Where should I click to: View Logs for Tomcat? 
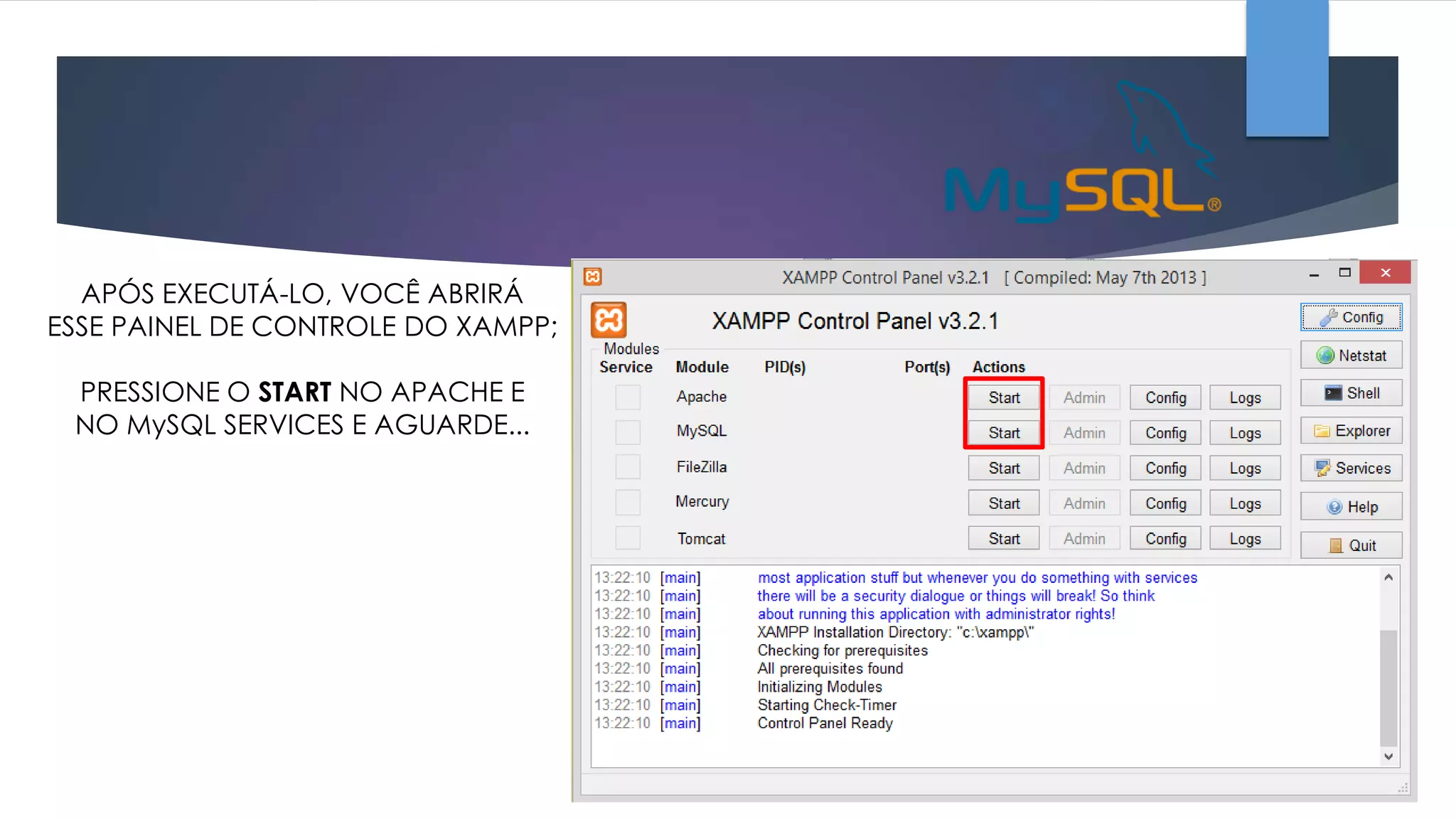[1246, 539]
